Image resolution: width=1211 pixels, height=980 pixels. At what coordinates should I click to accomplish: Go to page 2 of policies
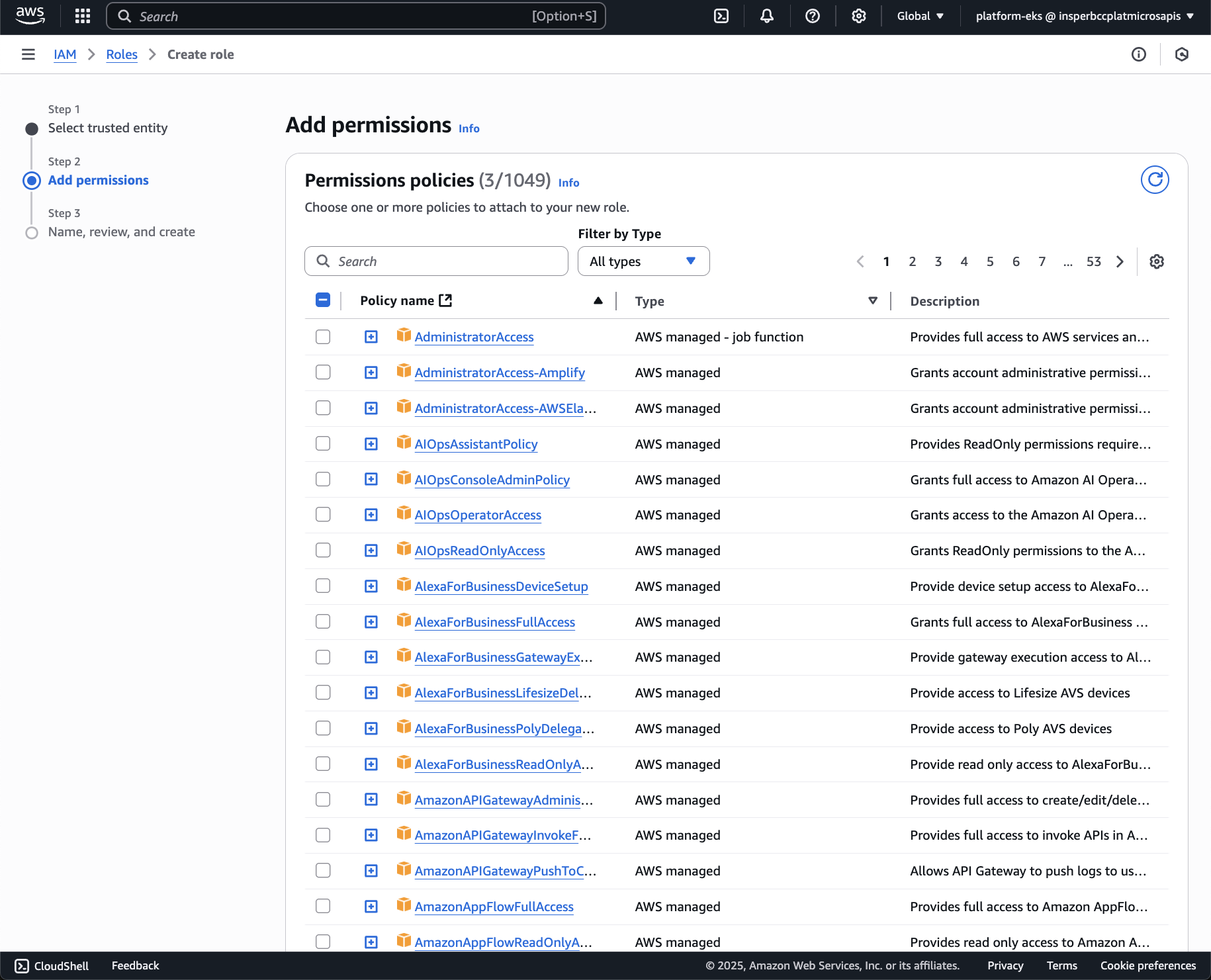(x=913, y=261)
